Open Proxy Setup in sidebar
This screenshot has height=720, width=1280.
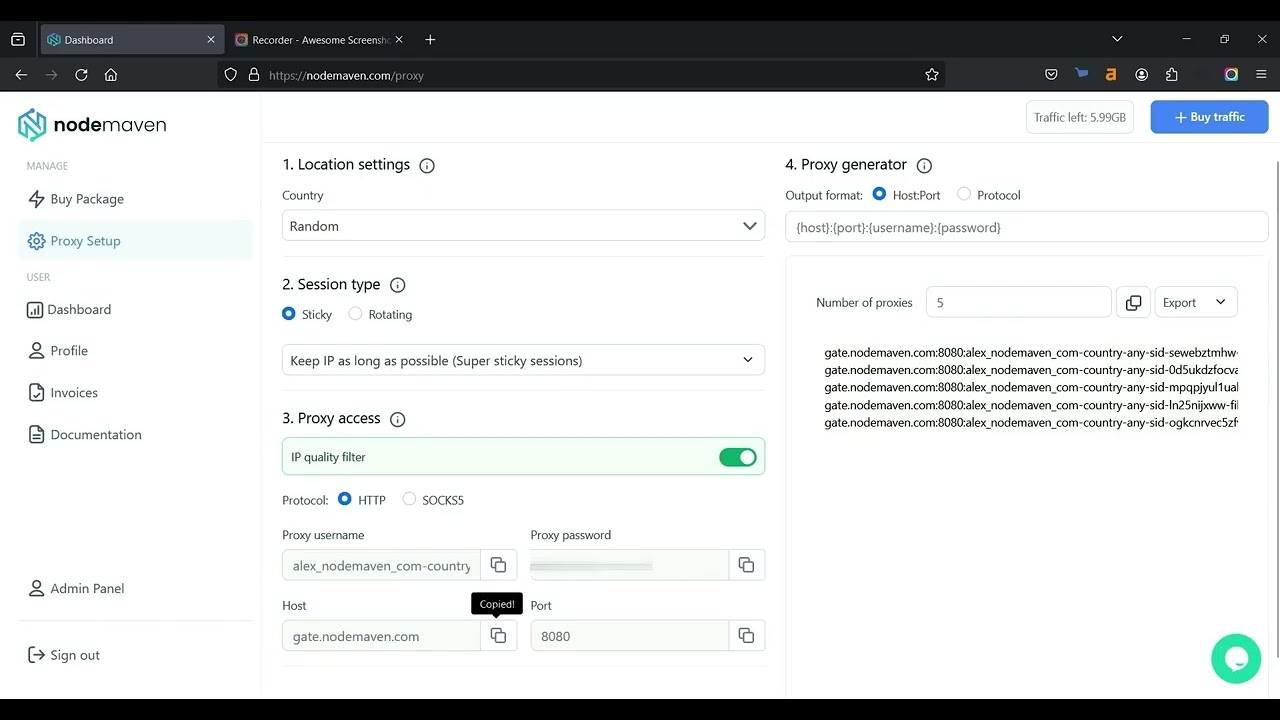coord(135,241)
